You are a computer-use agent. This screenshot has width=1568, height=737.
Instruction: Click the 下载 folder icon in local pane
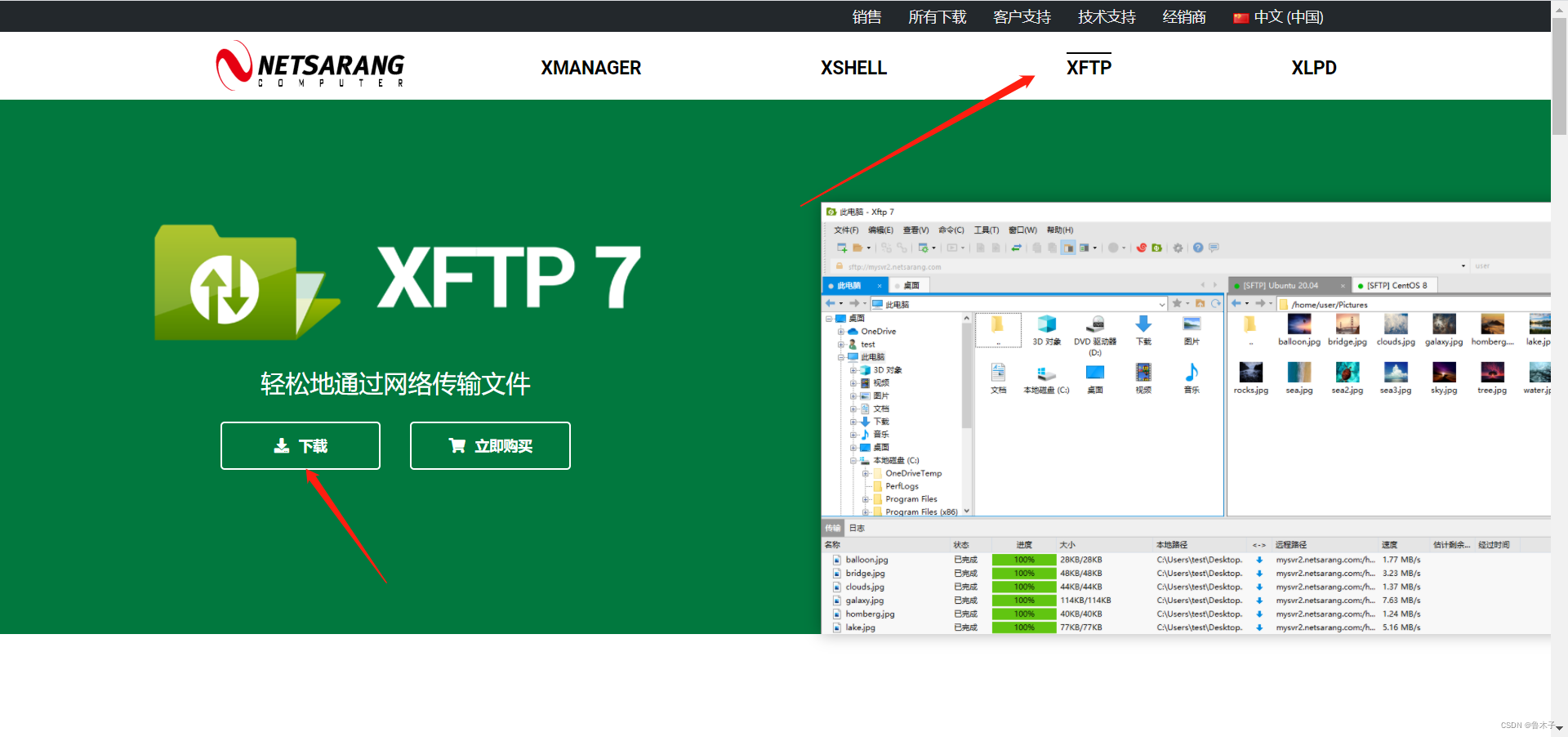(x=1143, y=330)
